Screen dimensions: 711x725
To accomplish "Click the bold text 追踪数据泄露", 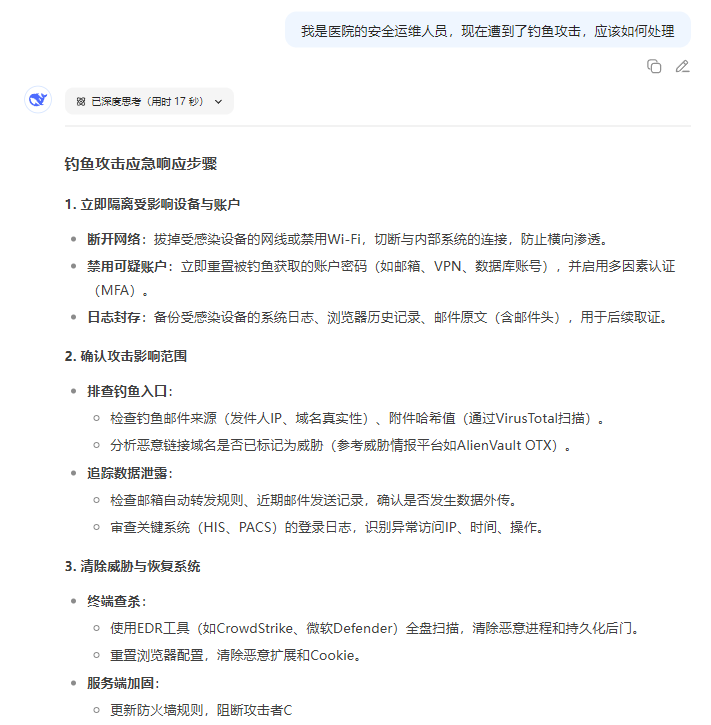I will tap(127, 473).
